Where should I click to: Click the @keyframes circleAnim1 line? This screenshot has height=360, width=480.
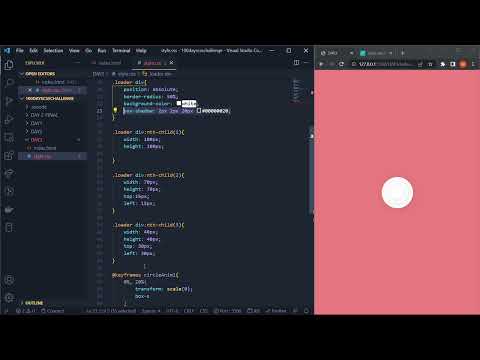point(145,275)
